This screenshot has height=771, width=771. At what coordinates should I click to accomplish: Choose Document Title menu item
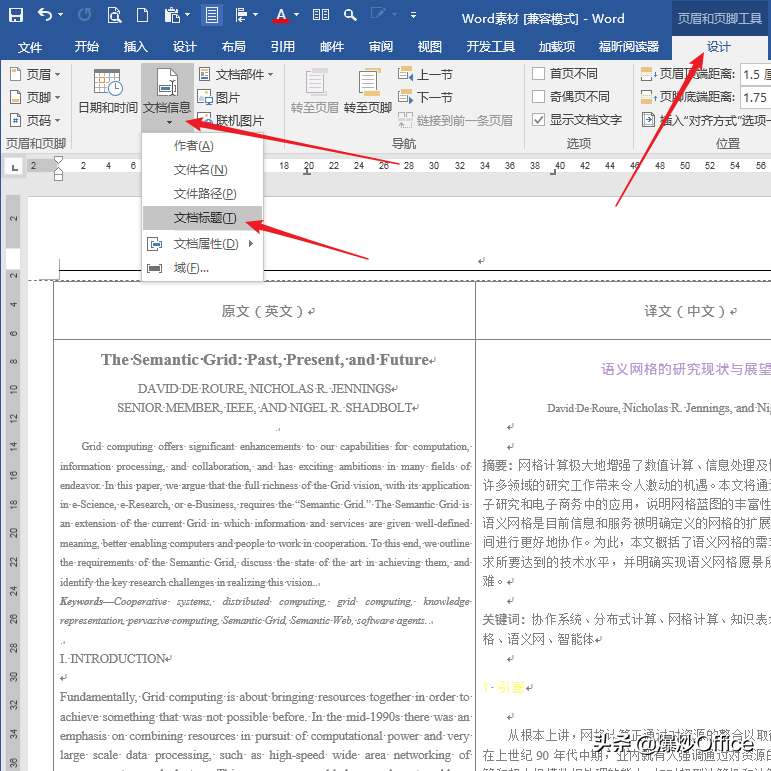pos(202,218)
